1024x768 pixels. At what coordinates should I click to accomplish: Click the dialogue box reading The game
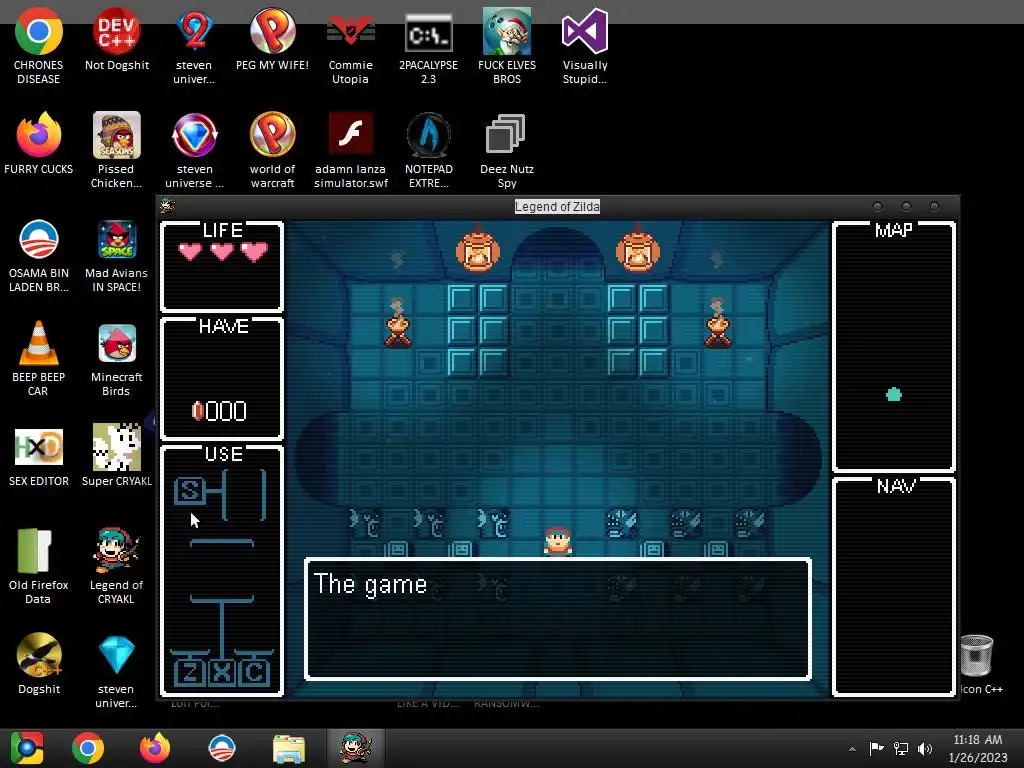[x=558, y=619]
